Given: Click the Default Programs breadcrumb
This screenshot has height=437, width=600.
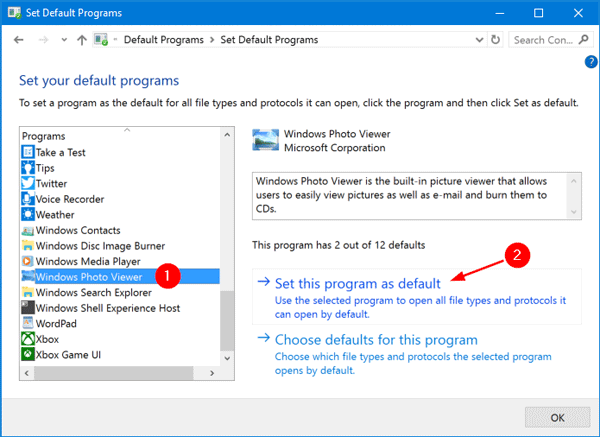Looking at the screenshot, I should [163, 40].
